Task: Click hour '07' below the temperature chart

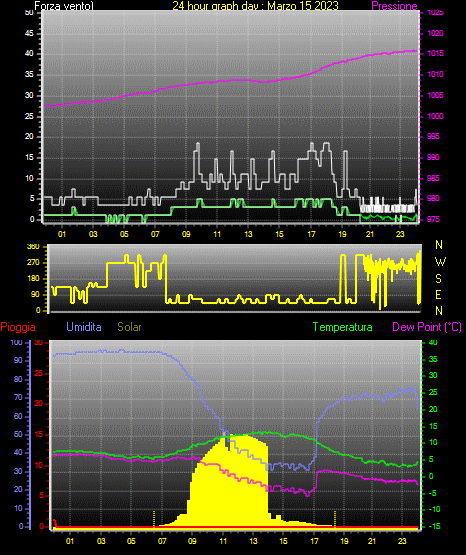Action: pos(162,541)
